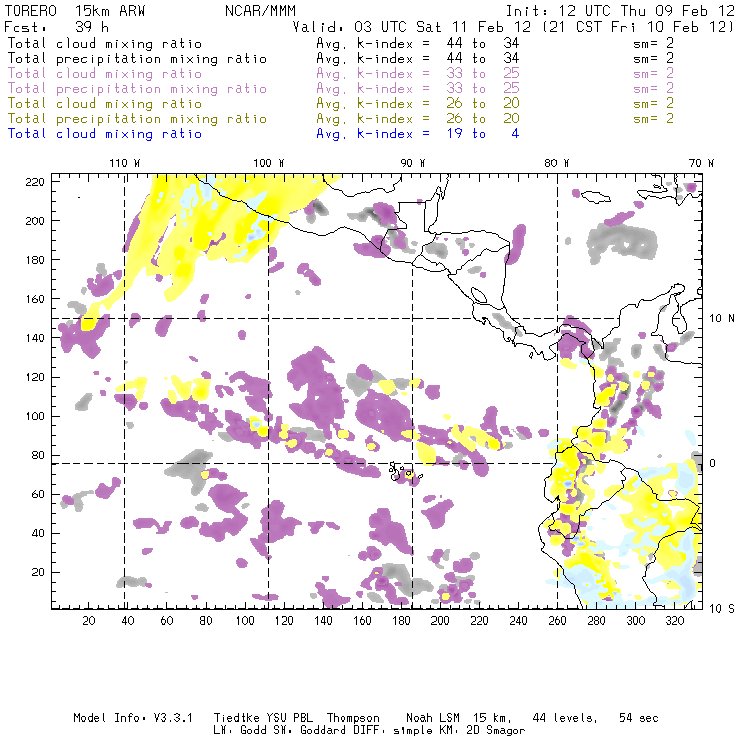Screen dimensions: 740x740
Task: Click the blue "Total cloud mixing ratio" legend label
Action: point(105,134)
